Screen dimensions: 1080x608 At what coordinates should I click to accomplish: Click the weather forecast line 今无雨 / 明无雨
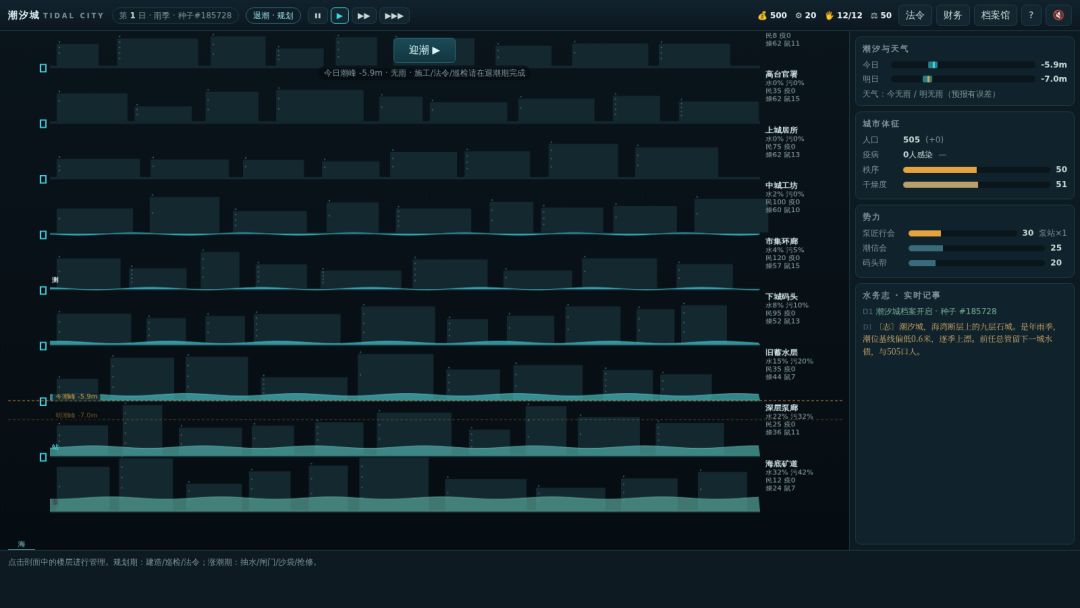(x=929, y=94)
